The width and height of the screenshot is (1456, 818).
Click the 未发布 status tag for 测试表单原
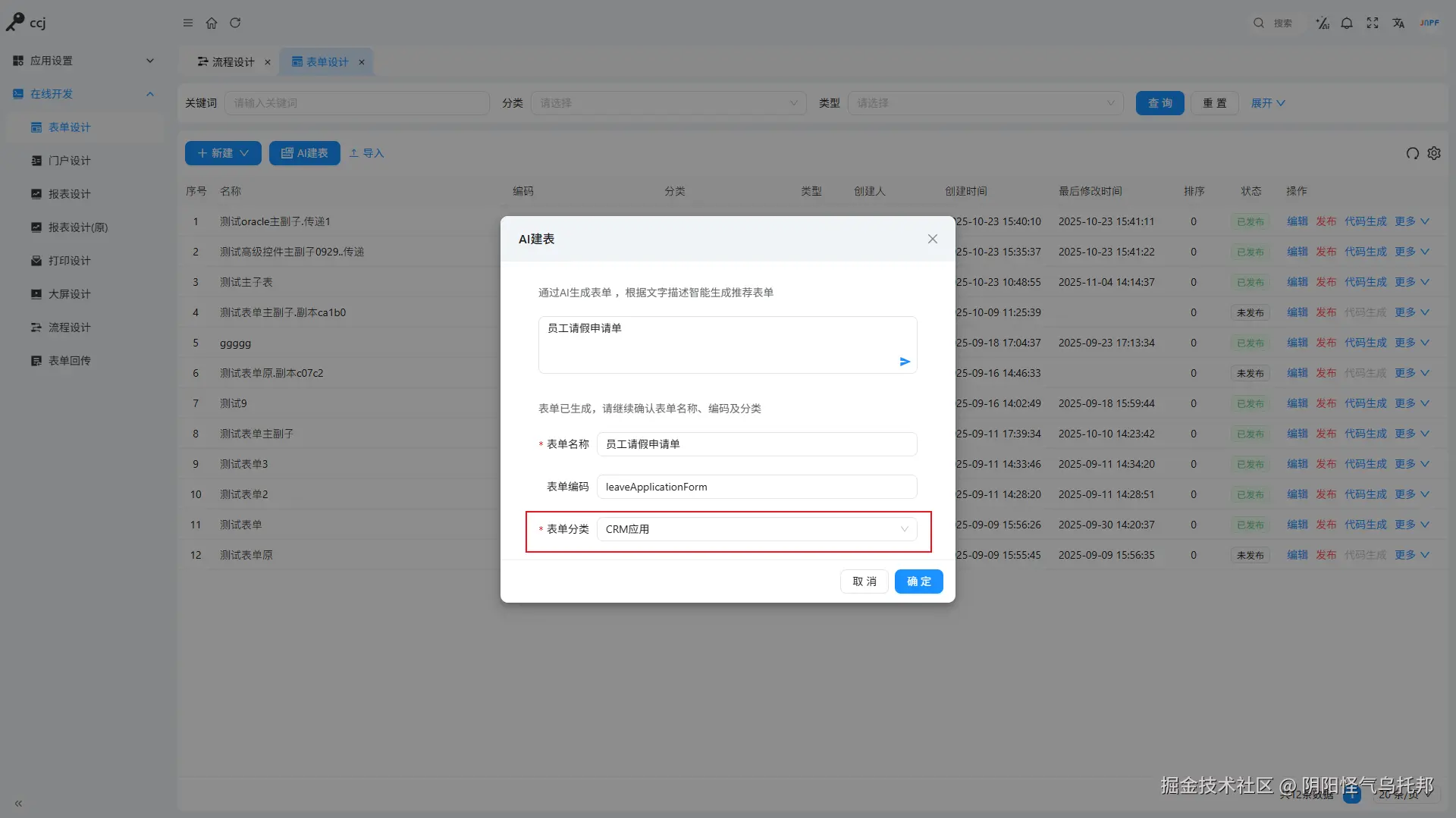[1250, 555]
